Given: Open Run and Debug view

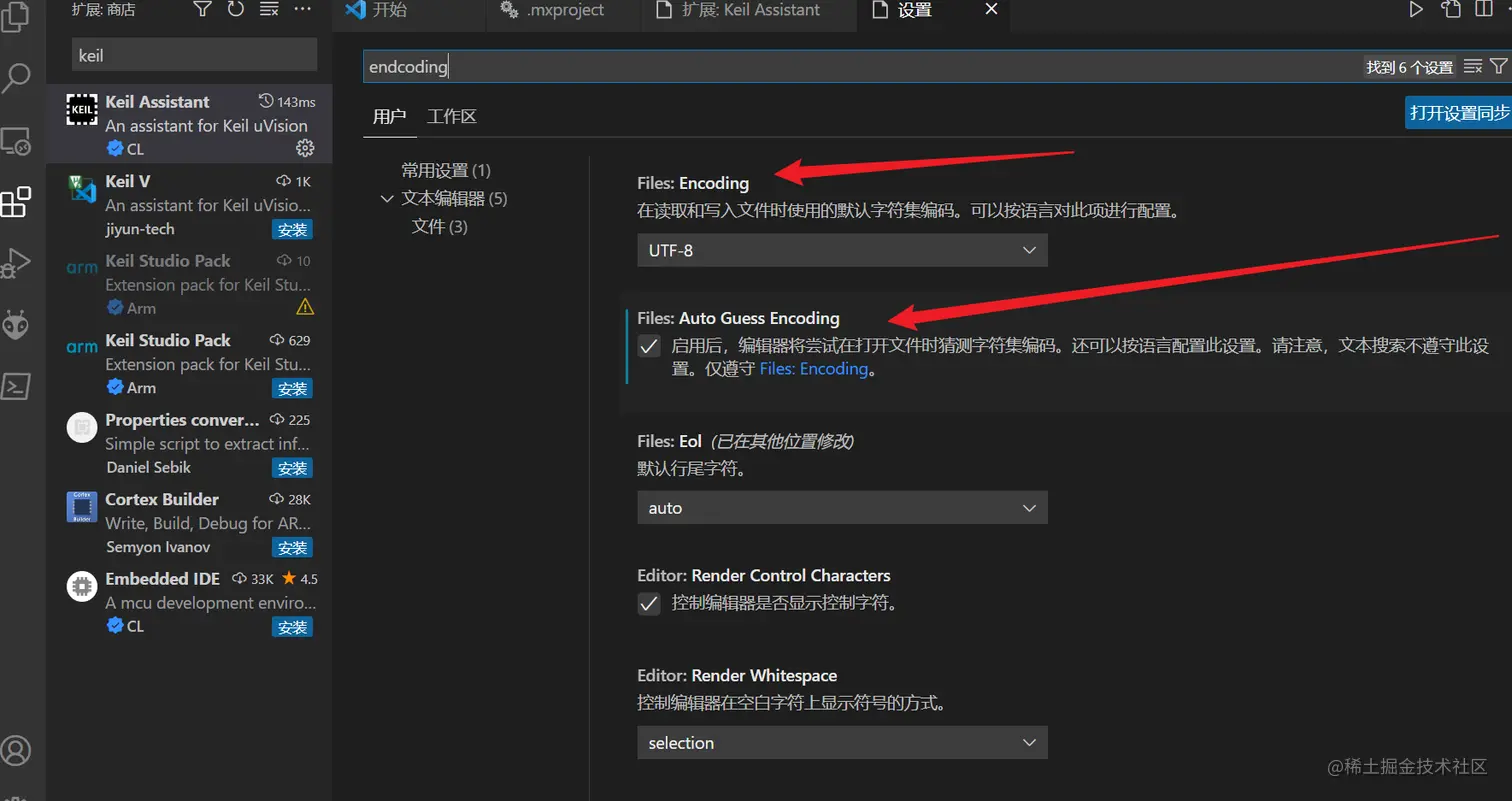Looking at the screenshot, I should (16, 264).
